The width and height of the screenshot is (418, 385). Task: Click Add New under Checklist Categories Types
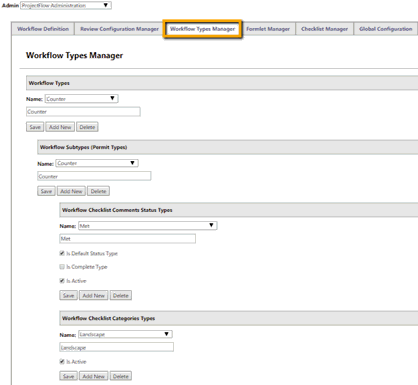point(94,376)
